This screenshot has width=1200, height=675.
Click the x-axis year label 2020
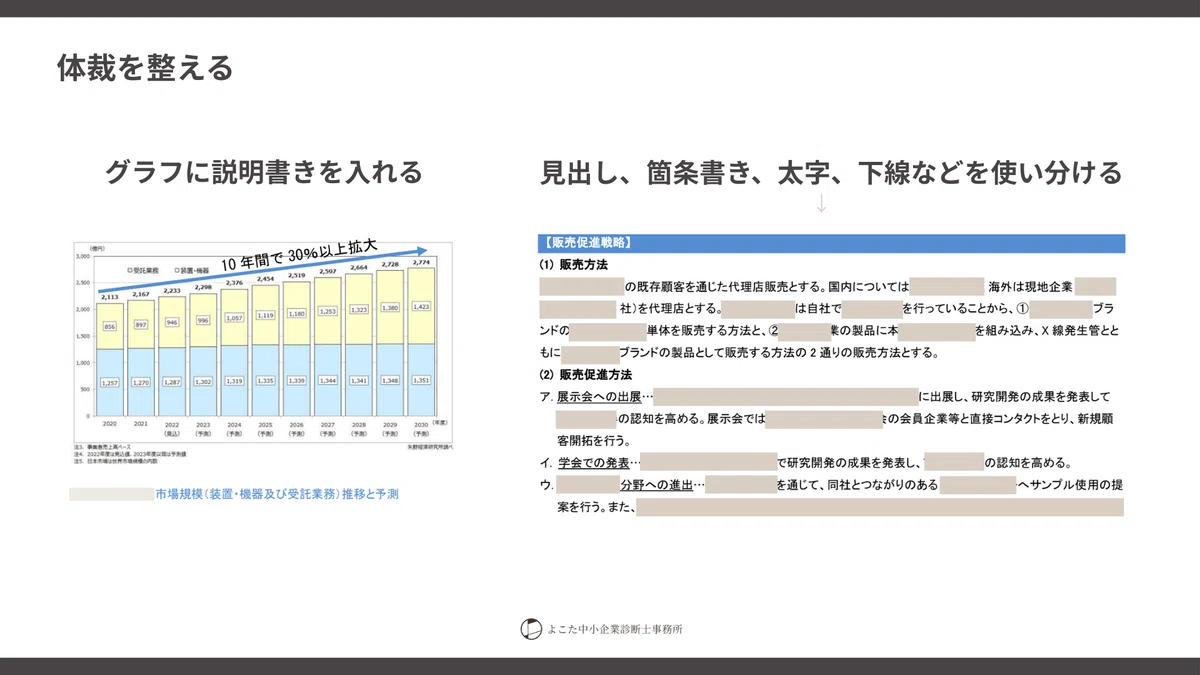tap(110, 424)
